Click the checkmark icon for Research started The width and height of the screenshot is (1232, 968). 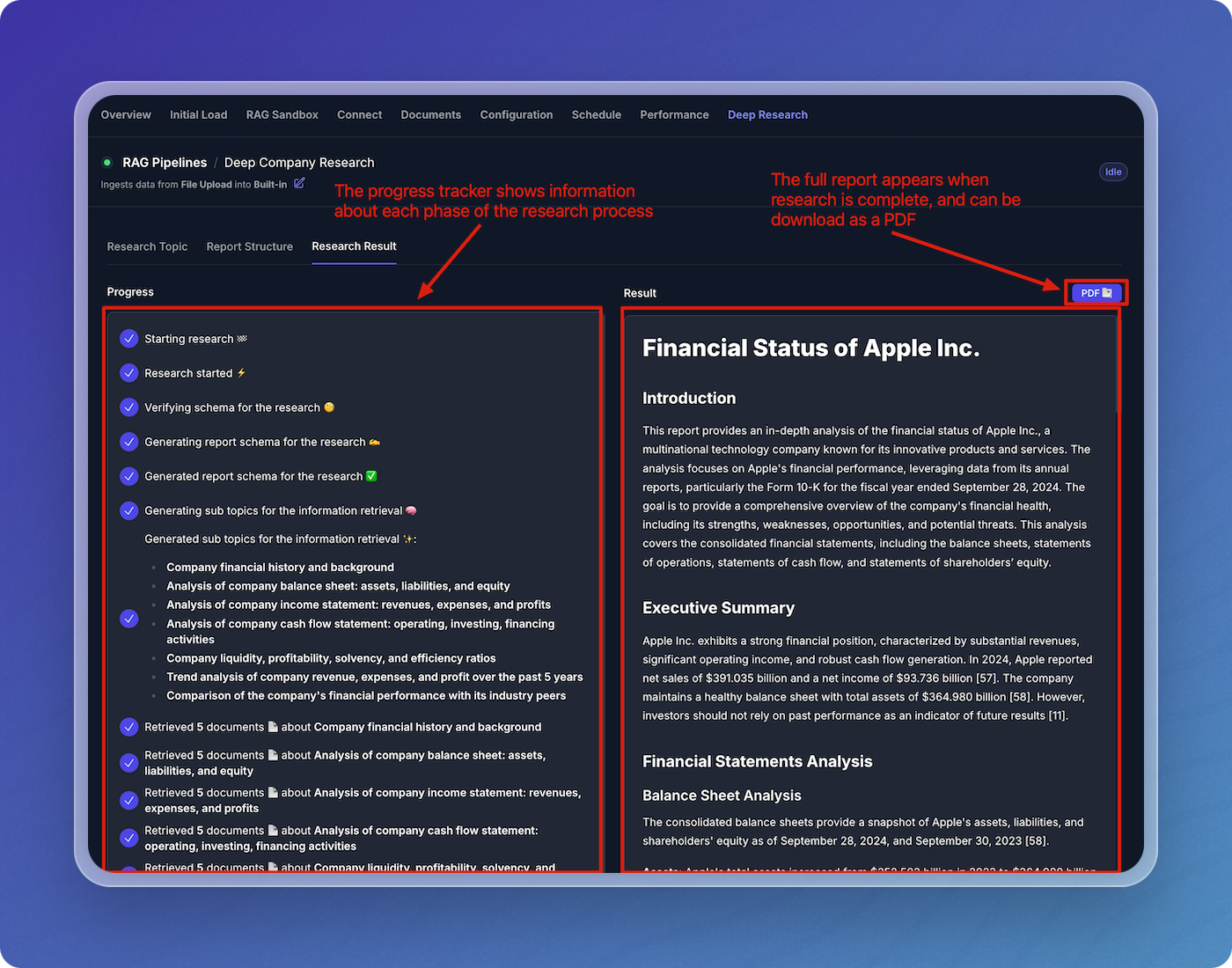[129, 373]
